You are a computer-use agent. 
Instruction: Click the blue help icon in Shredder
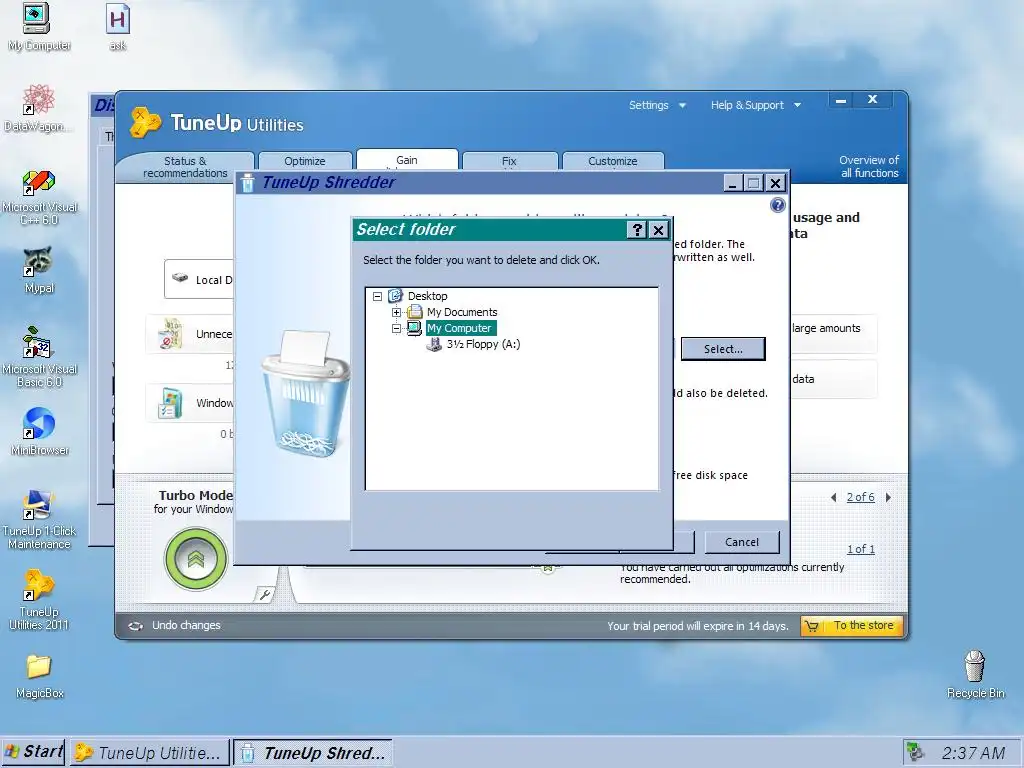(777, 206)
